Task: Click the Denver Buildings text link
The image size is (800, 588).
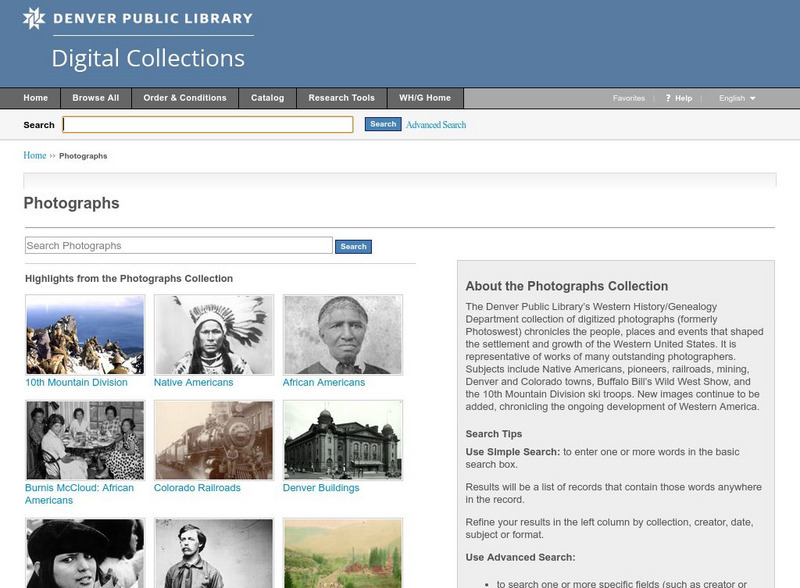Action: coord(321,488)
